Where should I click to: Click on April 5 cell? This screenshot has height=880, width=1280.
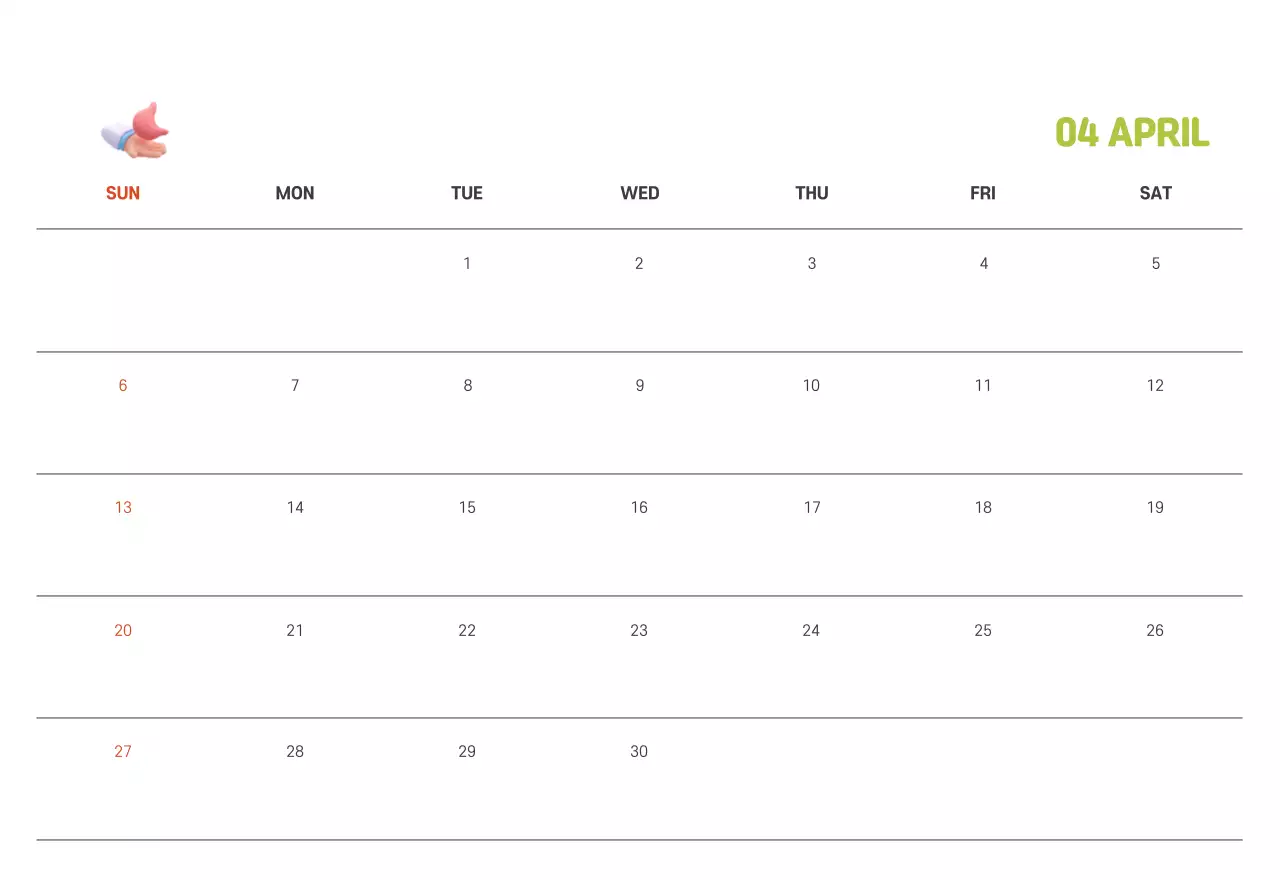pos(1155,264)
